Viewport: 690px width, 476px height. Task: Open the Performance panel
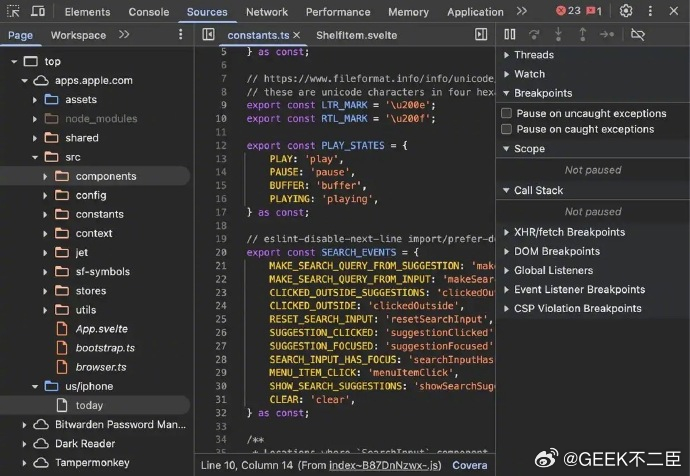click(338, 12)
